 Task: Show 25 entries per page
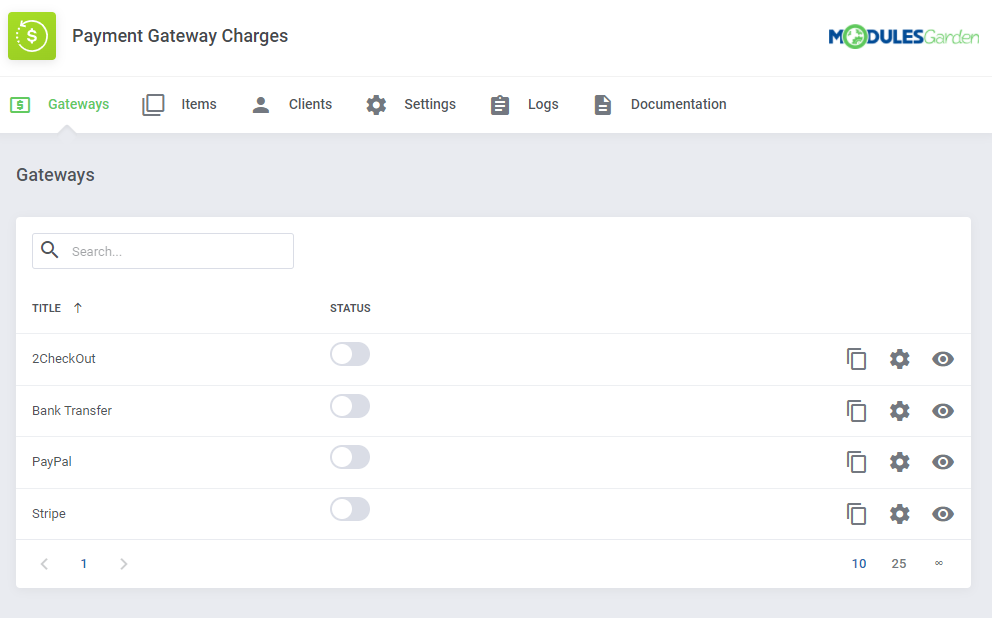point(898,564)
